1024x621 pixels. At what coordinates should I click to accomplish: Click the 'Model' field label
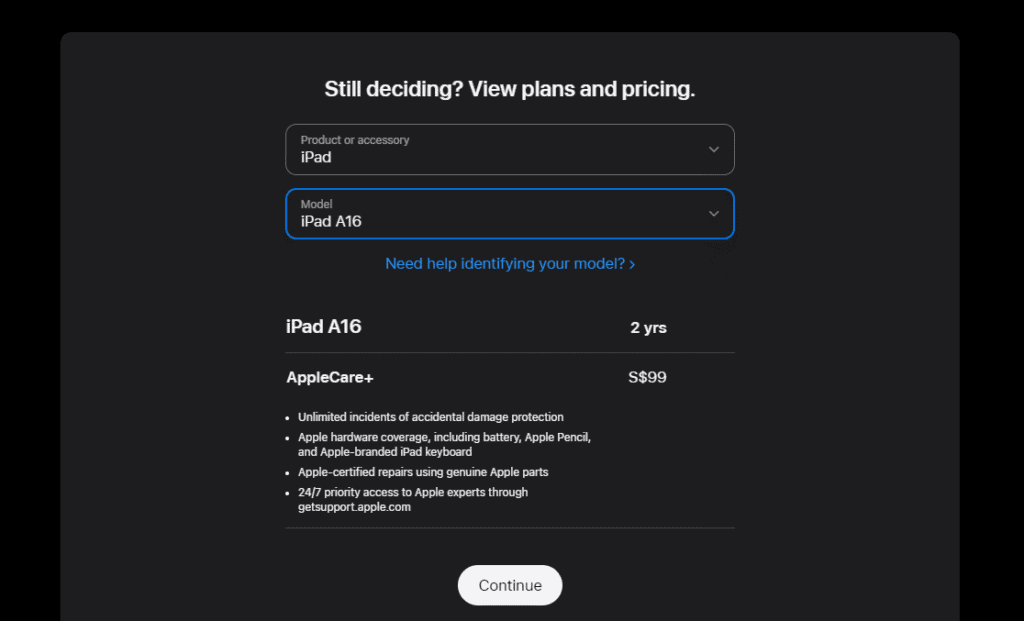coord(317,204)
